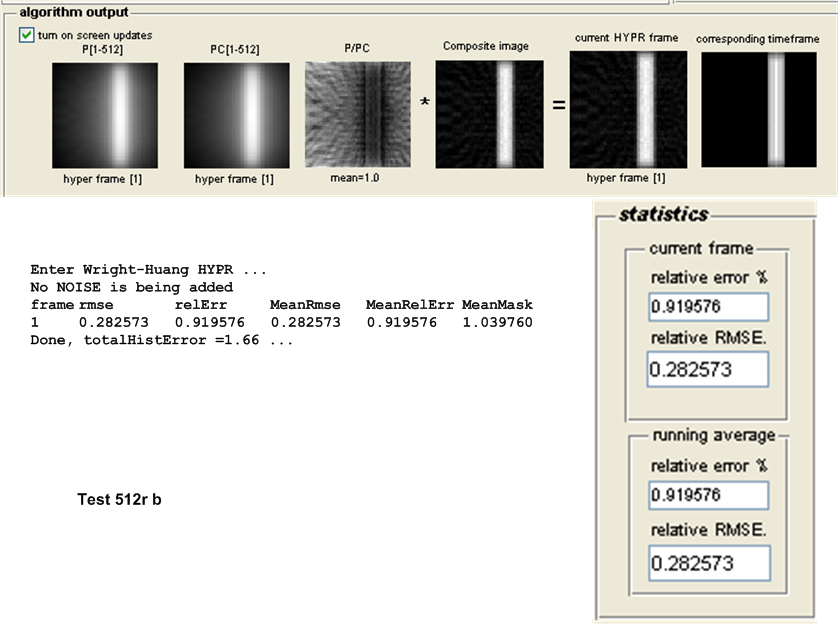
Task: Select the current HYPR frame image
Action: 628,111
